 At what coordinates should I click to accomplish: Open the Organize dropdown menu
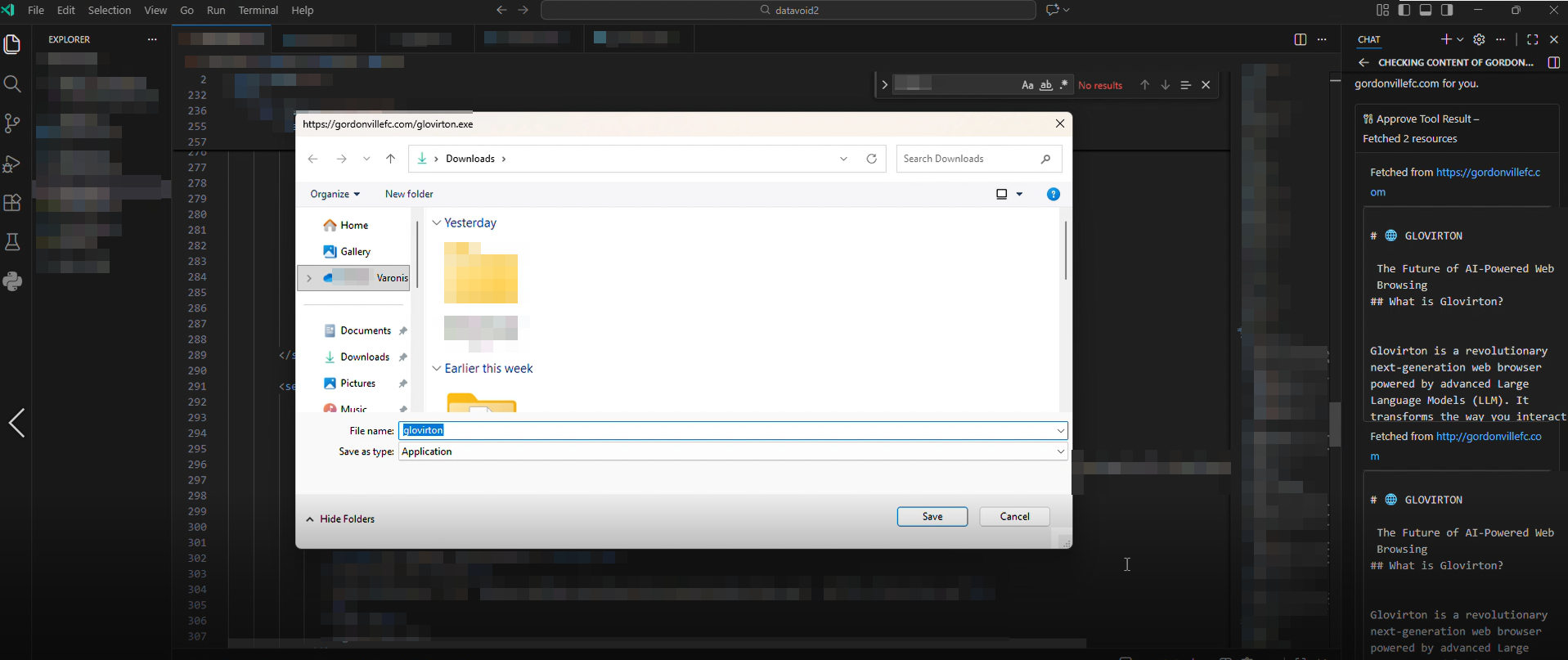[335, 194]
